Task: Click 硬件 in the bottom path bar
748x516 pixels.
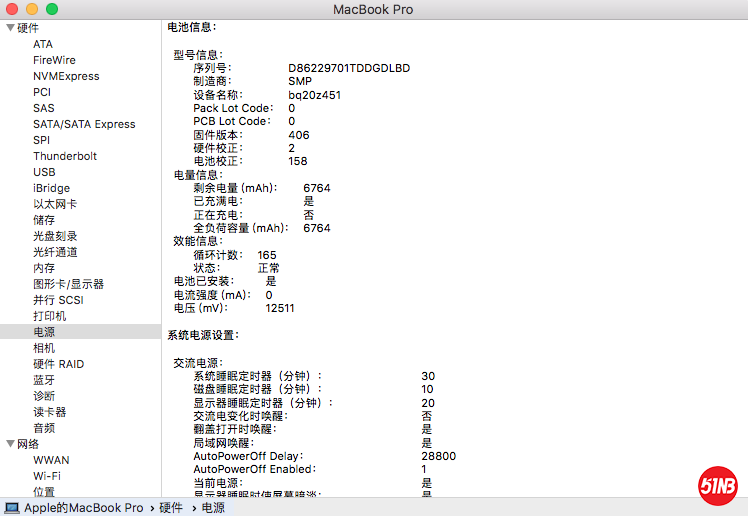Action: click(x=171, y=508)
